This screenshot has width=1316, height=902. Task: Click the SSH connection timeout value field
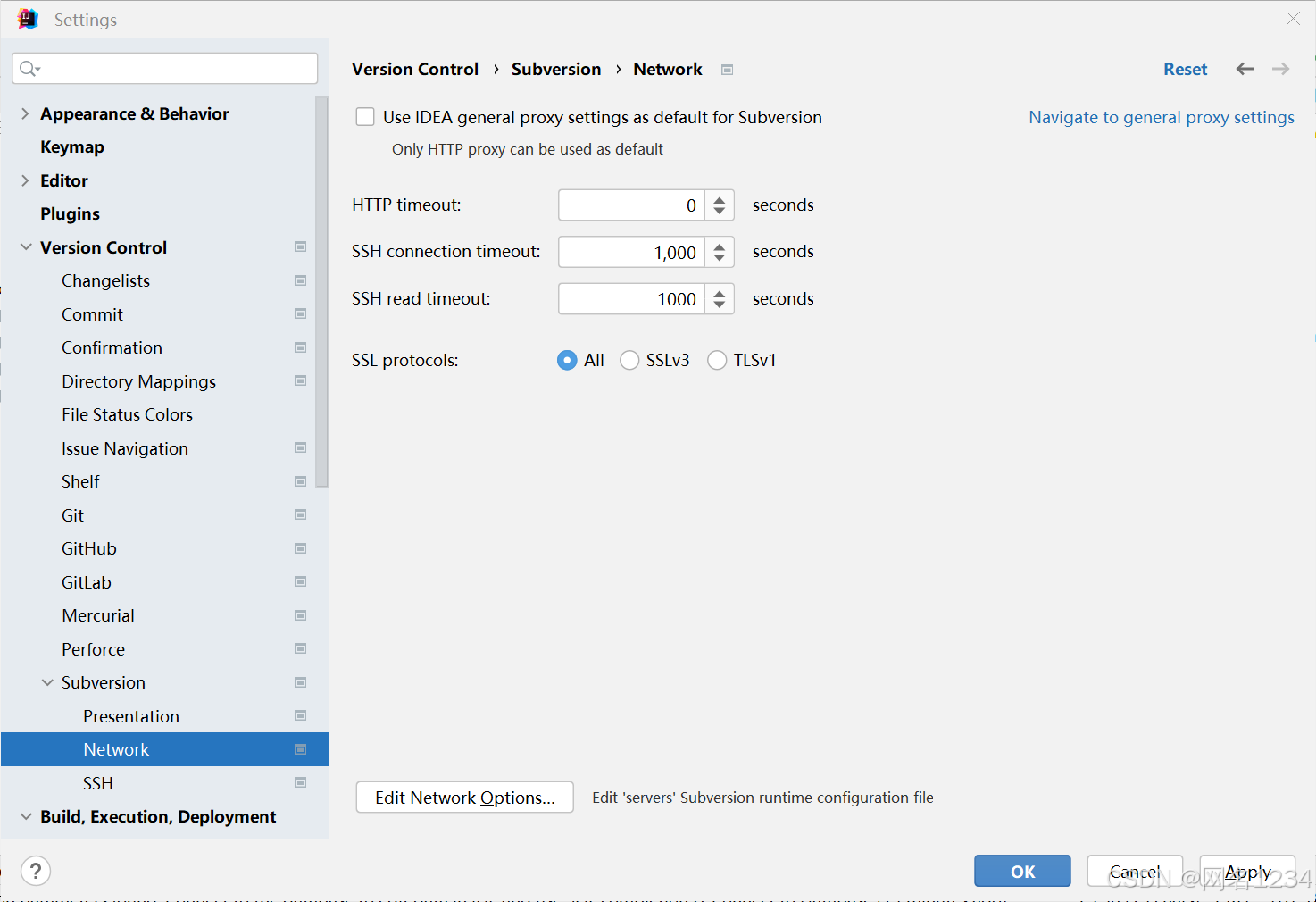tap(631, 252)
